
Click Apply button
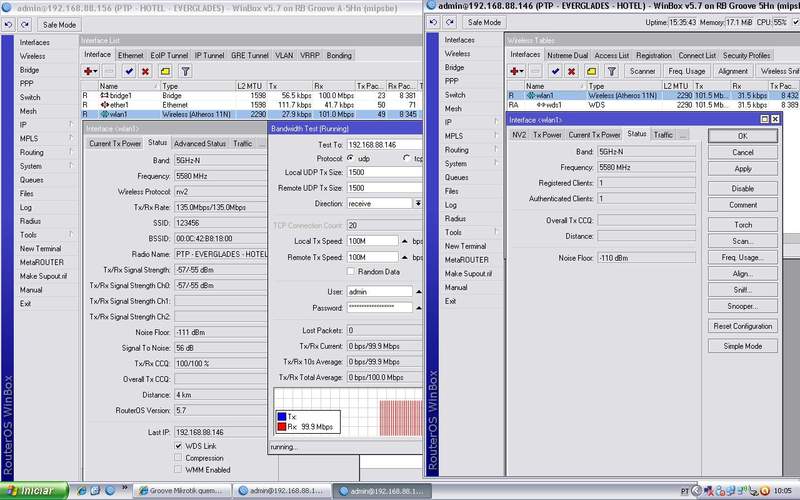[x=742, y=168]
